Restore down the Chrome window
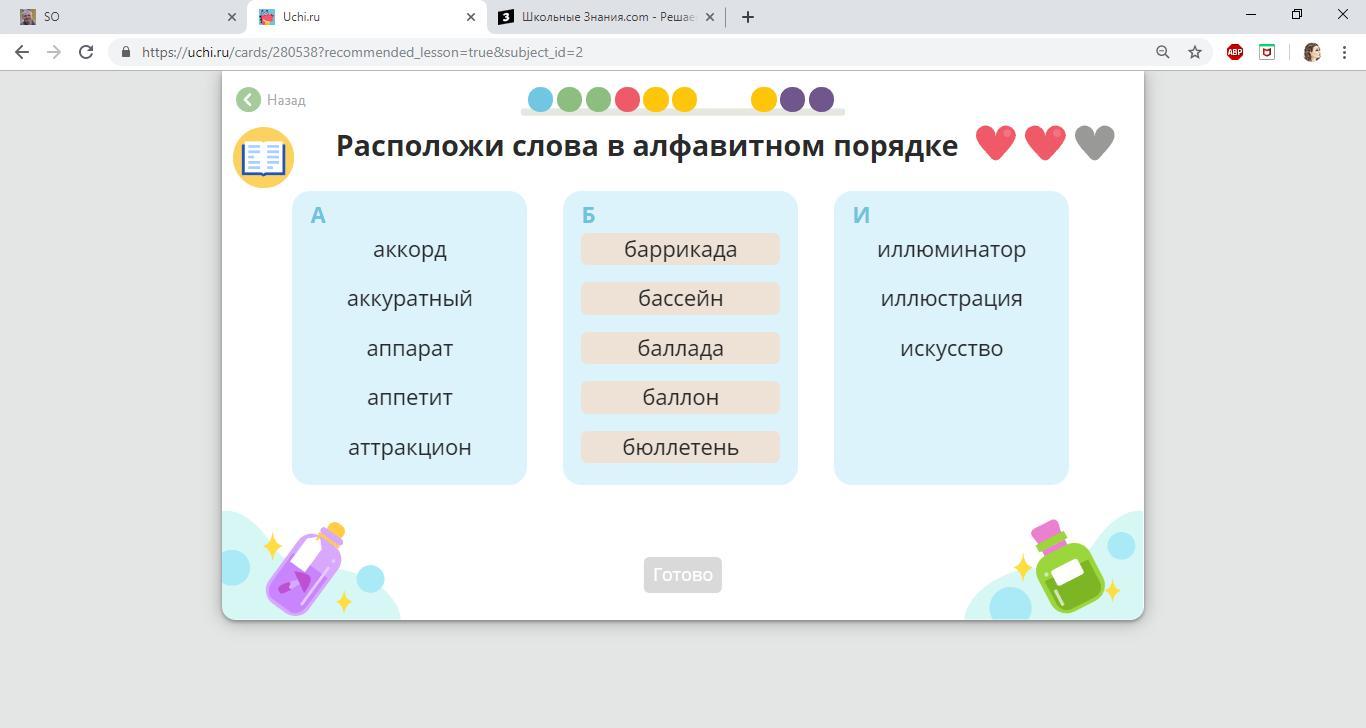This screenshot has height=728, width=1366. [1297, 14]
